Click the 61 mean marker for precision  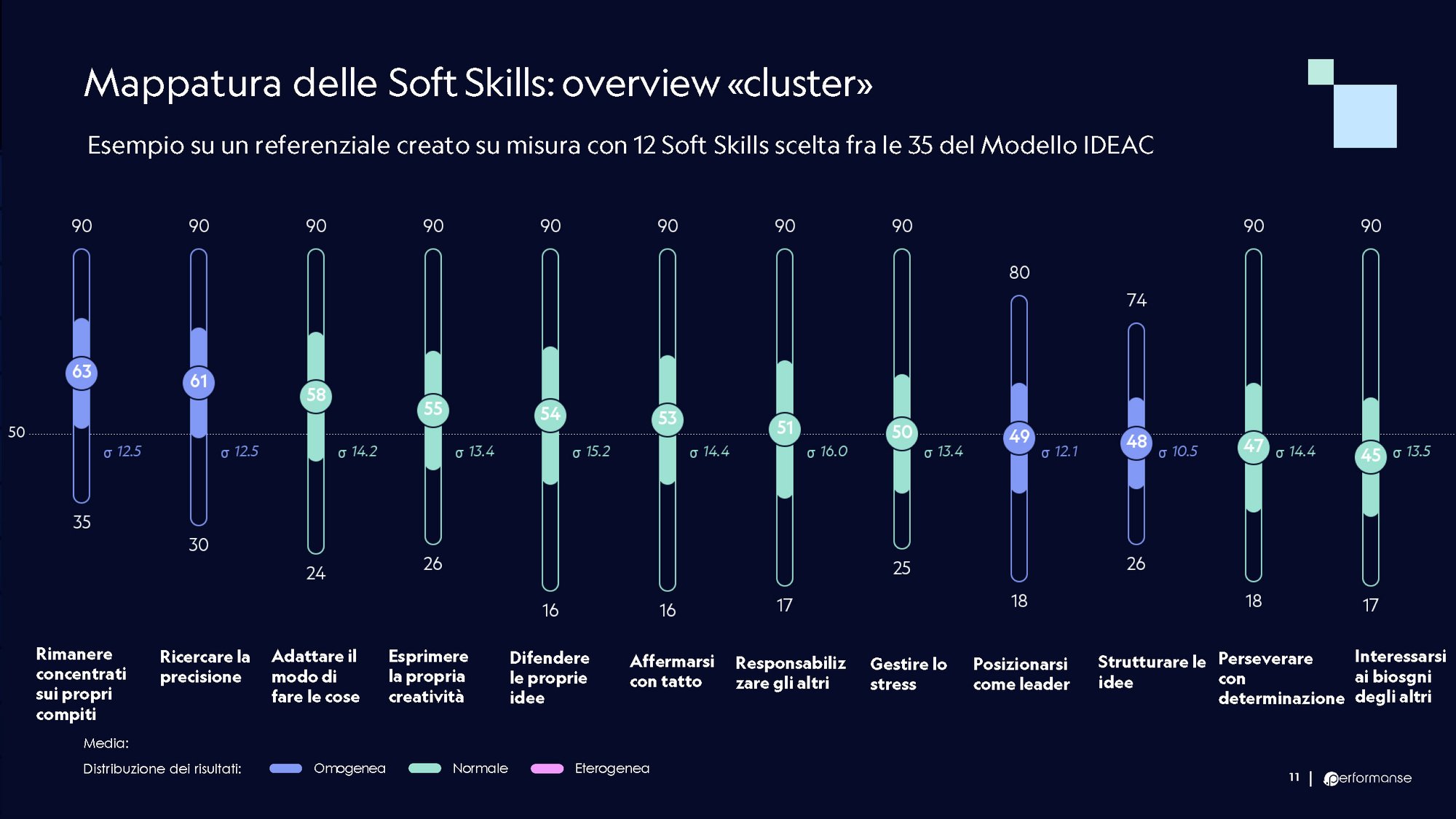pos(199,381)
